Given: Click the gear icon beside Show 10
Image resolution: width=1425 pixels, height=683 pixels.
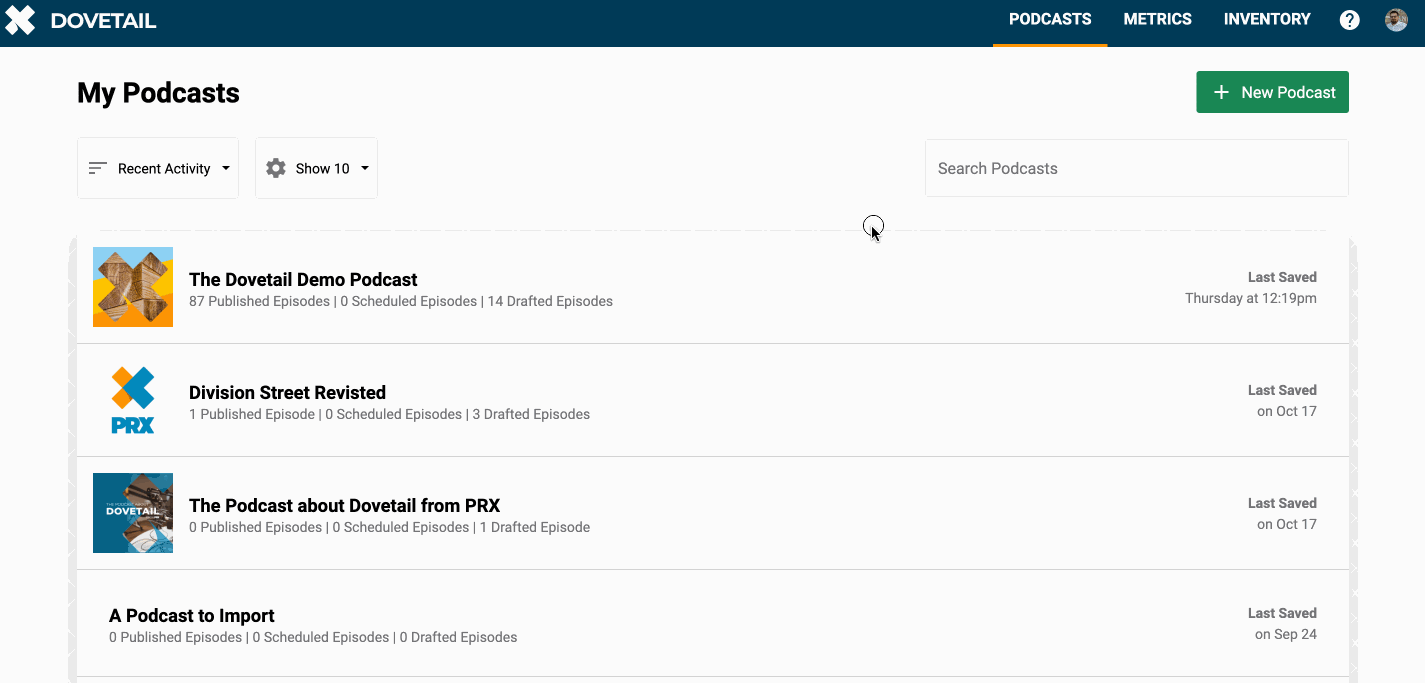Looking at the screenshot, I should coord(276,168).
